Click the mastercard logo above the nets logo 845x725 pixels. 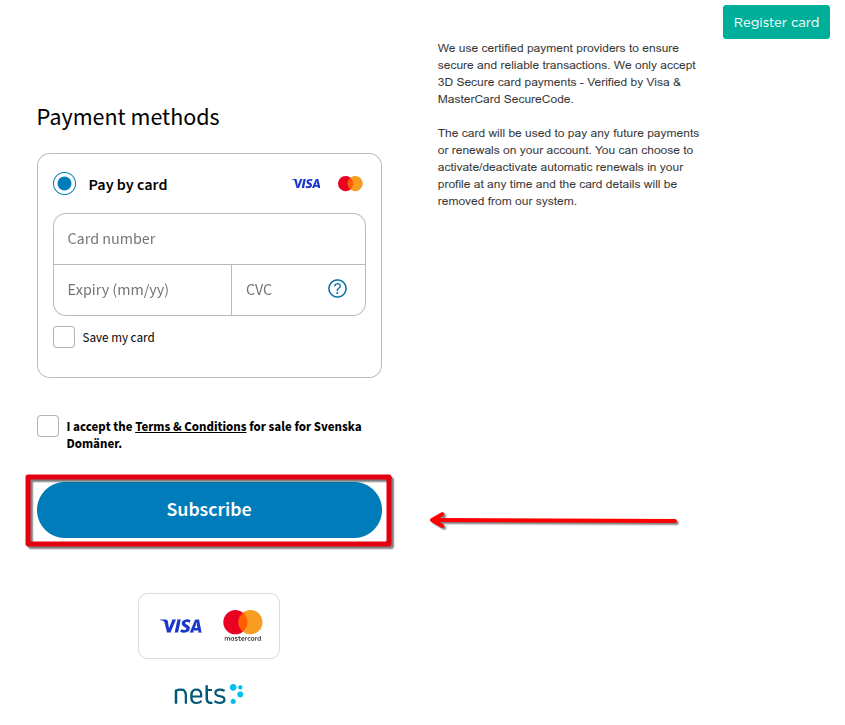[x=242, y=626]
